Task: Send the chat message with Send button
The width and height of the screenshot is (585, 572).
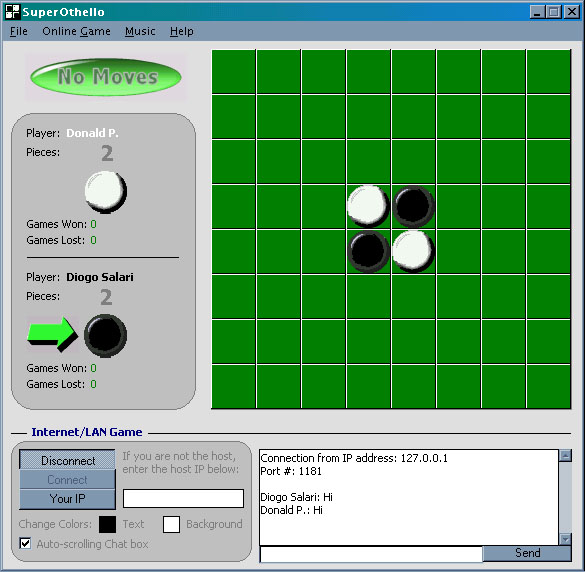Action: (x=527, y=553)
